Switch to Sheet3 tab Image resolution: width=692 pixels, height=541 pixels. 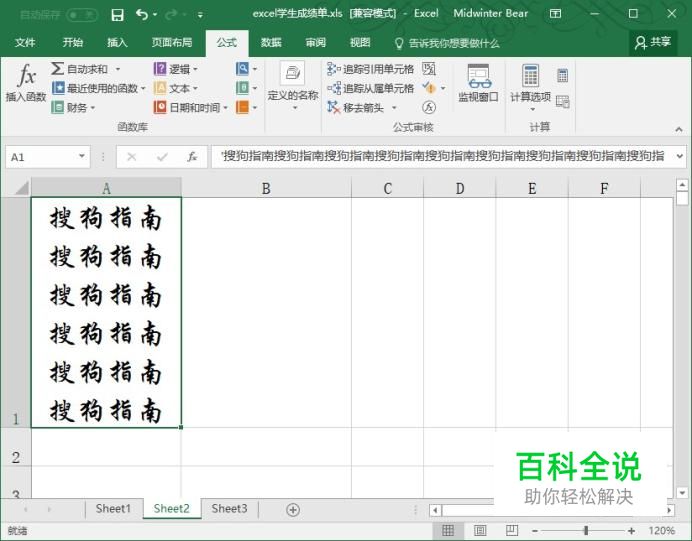click(x=229, y=509)
